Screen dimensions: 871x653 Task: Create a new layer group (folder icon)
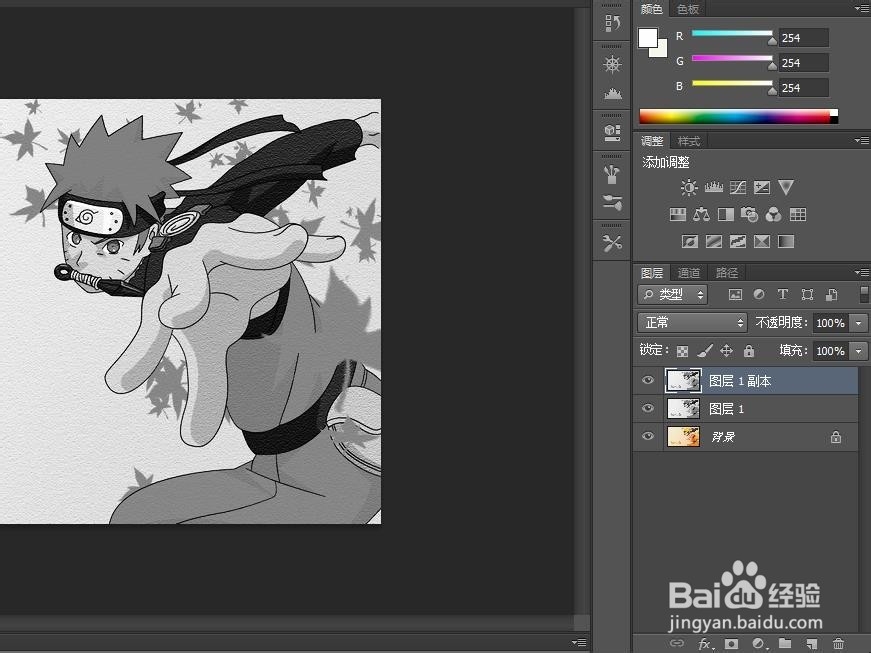pos(785,643)
